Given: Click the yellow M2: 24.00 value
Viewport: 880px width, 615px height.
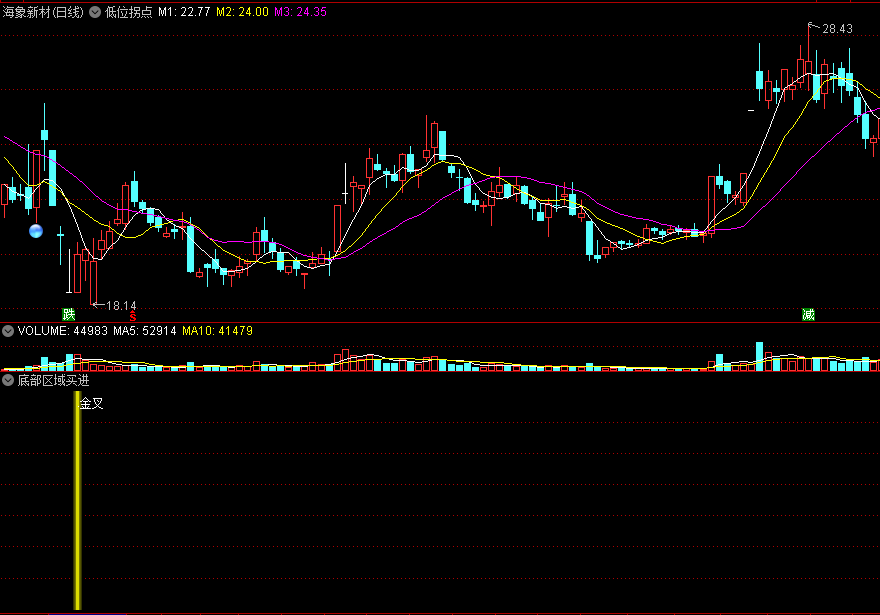Looking at the screenshot, I should 242,12.
